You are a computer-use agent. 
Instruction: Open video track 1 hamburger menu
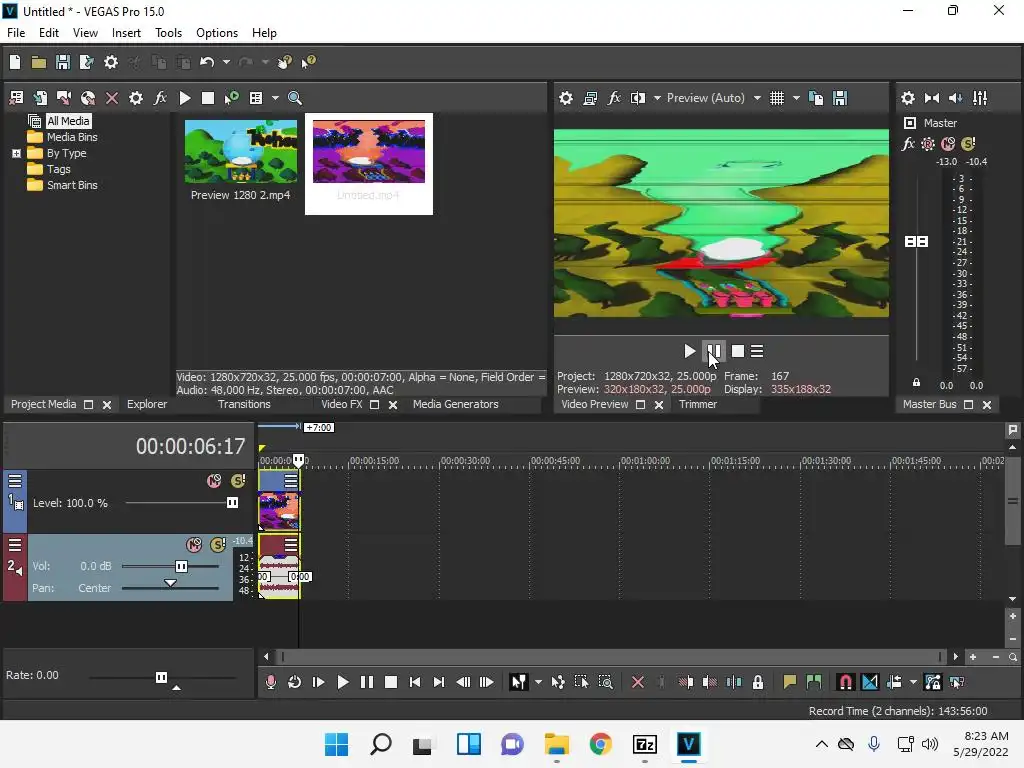(15, 481)
